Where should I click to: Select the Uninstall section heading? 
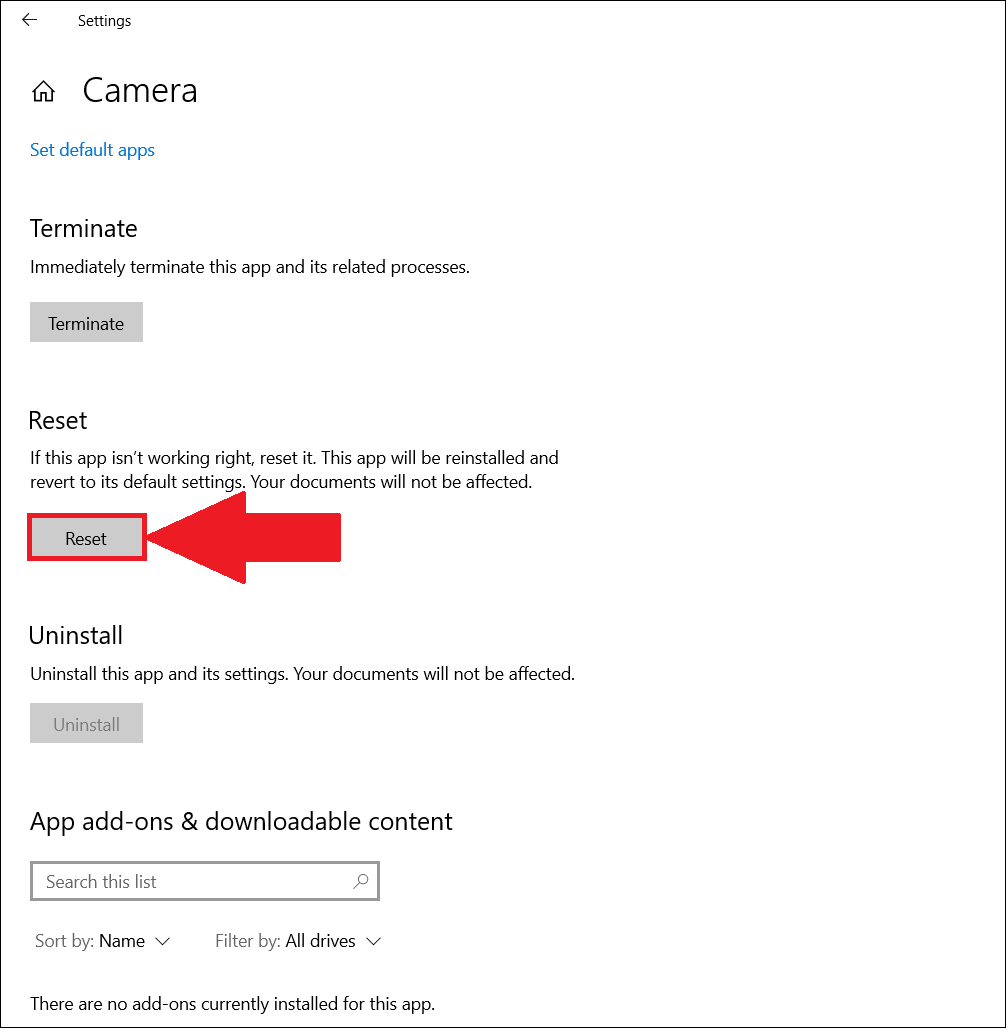pyautogui.click(x=75, y=635)
